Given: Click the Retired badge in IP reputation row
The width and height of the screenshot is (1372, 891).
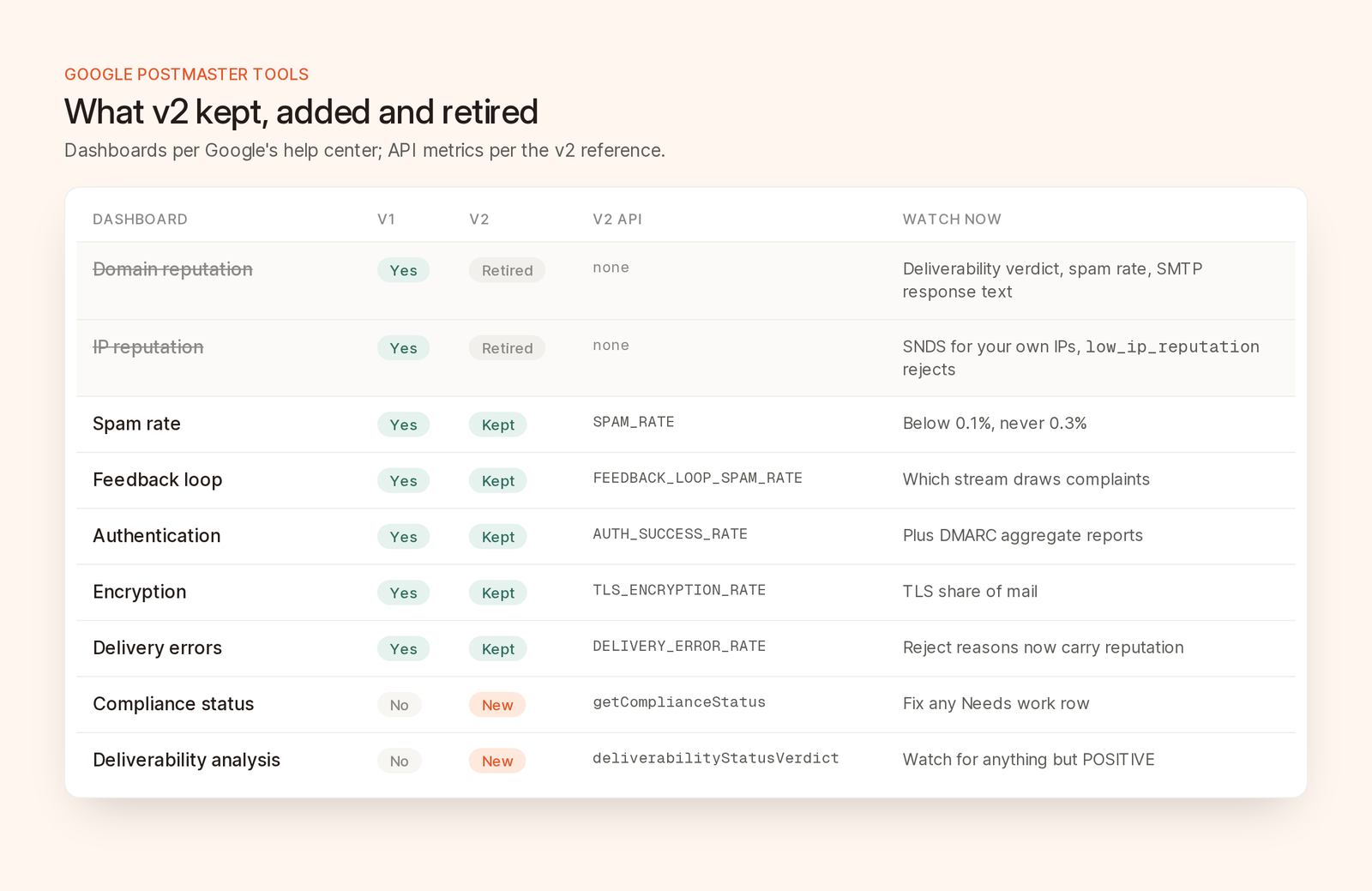Looking at the screenshot, I should [x=507, y=348].
